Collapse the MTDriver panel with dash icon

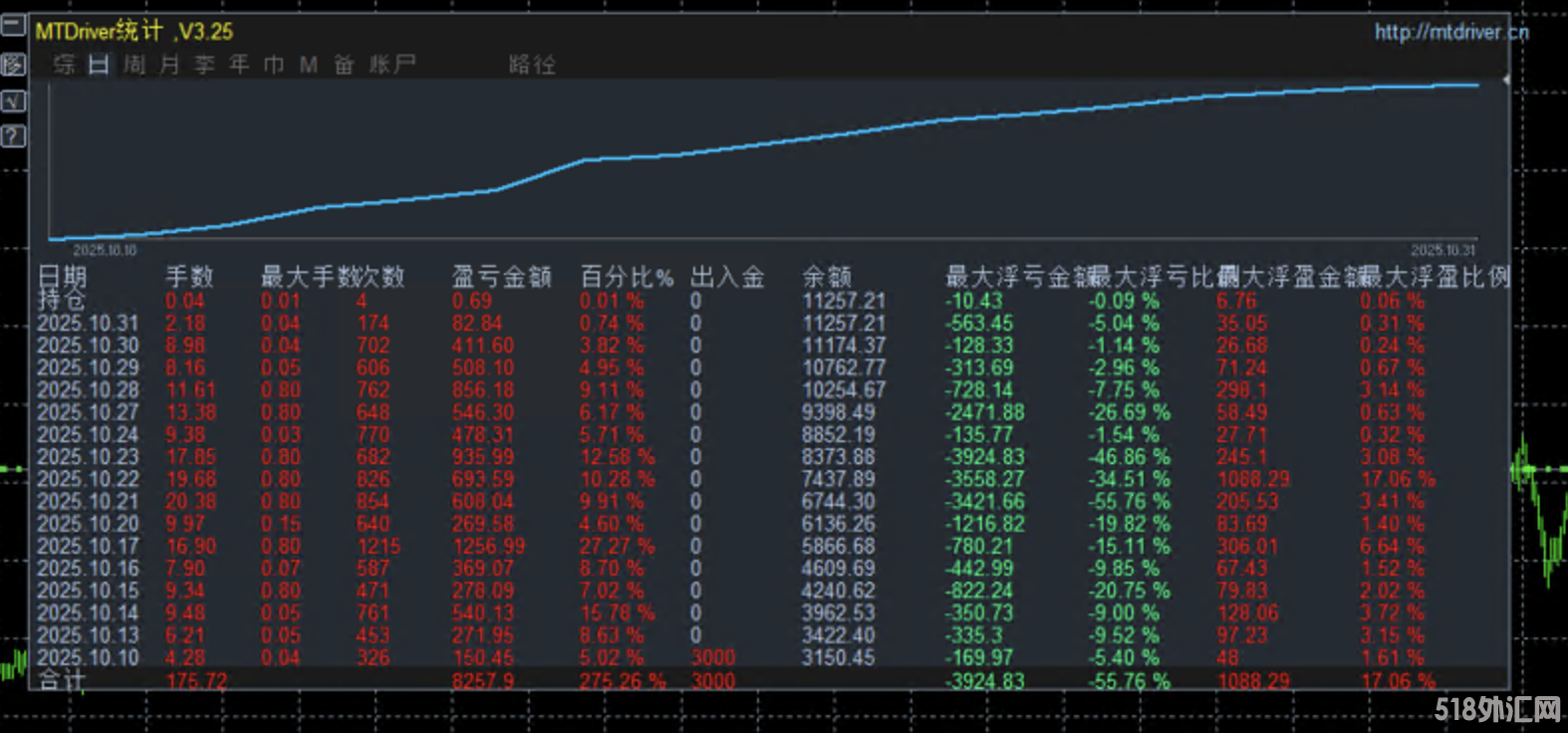coord(13,26)
